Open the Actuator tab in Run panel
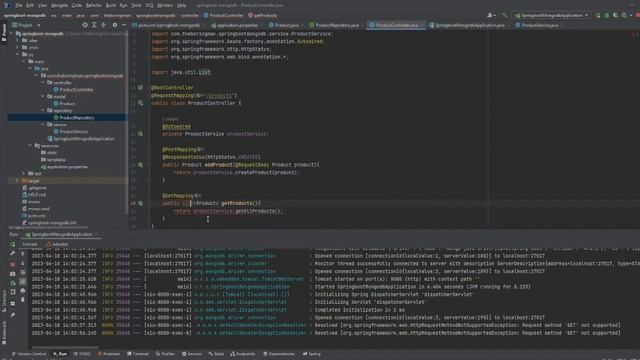This screenshot has height=360, width=640. pyautogui.click(x=57, y=244)
